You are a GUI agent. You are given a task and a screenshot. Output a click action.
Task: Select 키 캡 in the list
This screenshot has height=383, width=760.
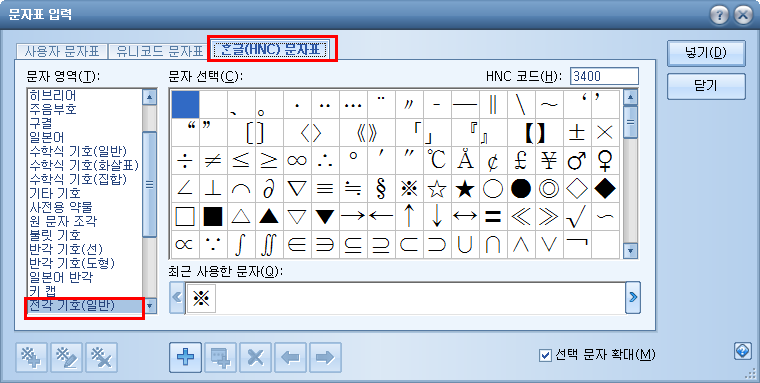tap(43, 291)
